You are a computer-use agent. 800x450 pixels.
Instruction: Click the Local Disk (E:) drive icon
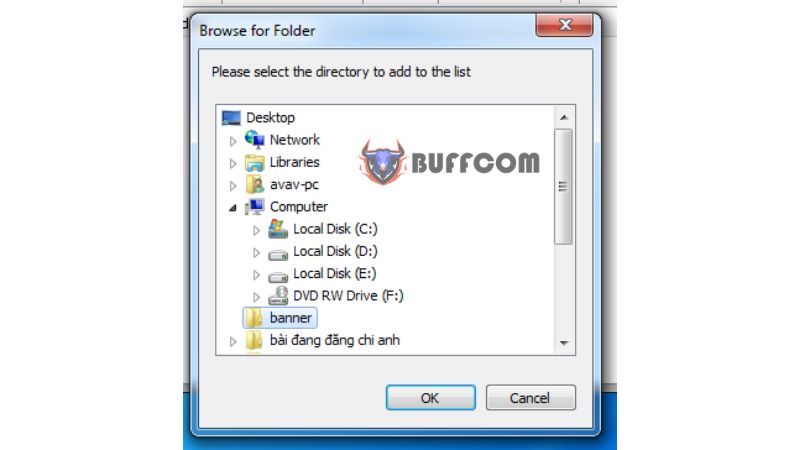(x=278, y=277)
